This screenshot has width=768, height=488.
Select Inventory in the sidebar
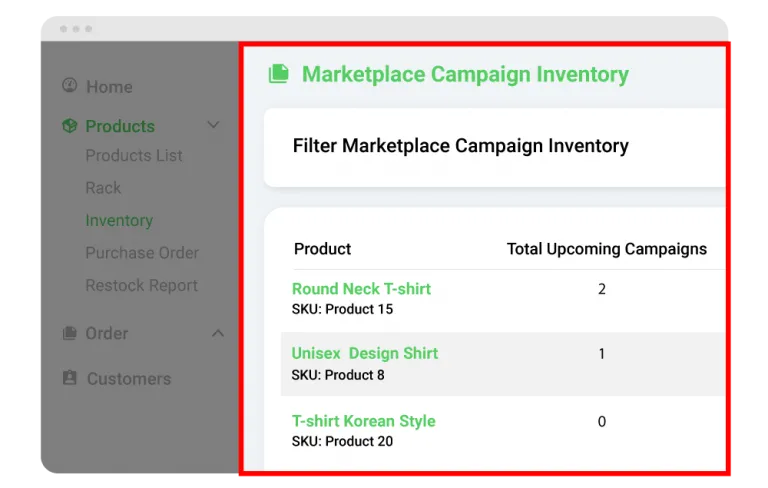[x=119, y=220]
